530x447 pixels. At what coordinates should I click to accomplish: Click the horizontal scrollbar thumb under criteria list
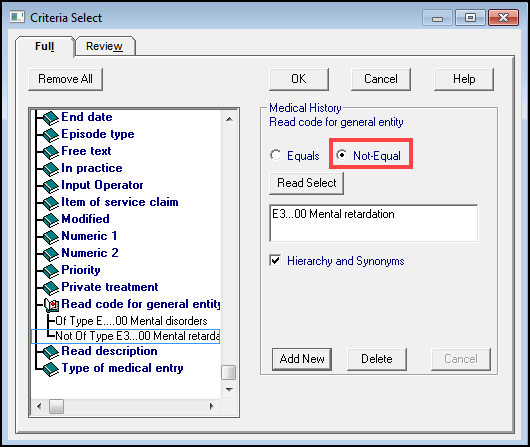click(x=56, y=406)
